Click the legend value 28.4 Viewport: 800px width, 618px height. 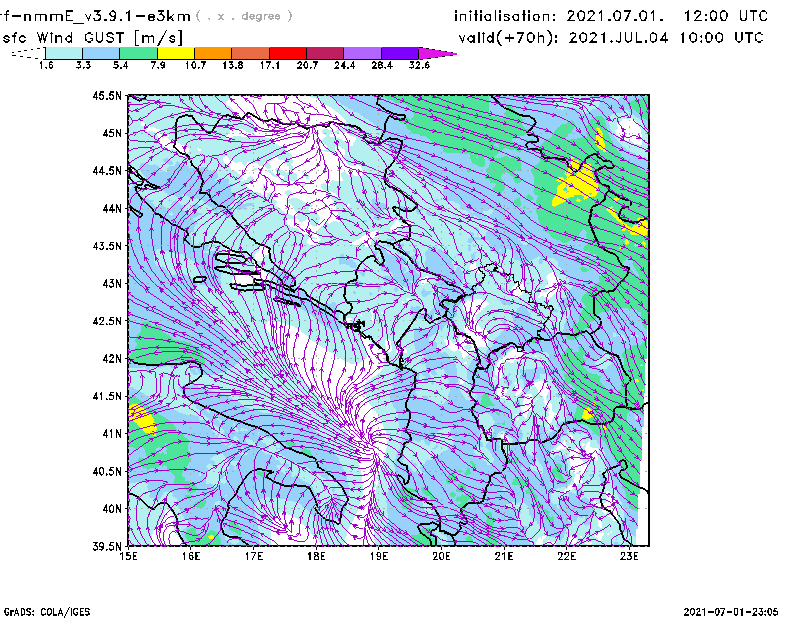[x=382, y=65]
